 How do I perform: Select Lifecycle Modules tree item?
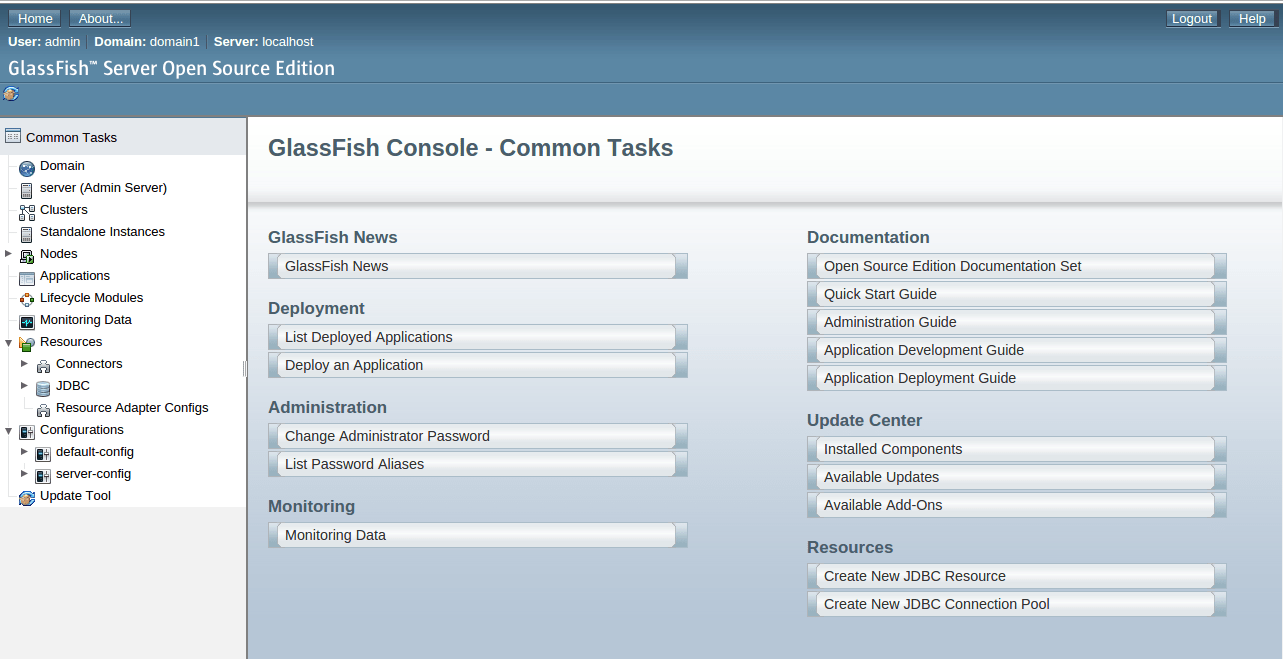pos(91,298)
